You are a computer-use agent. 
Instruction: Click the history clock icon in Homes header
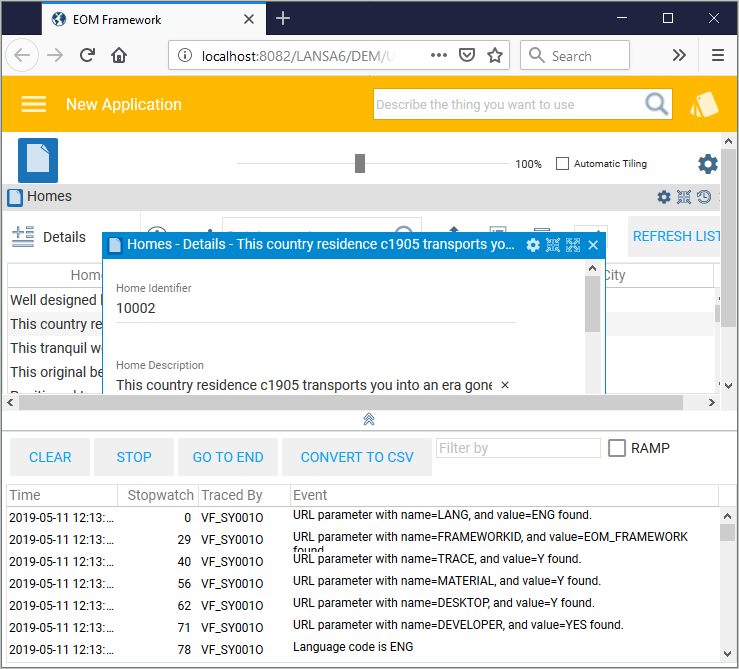point(704,197)
